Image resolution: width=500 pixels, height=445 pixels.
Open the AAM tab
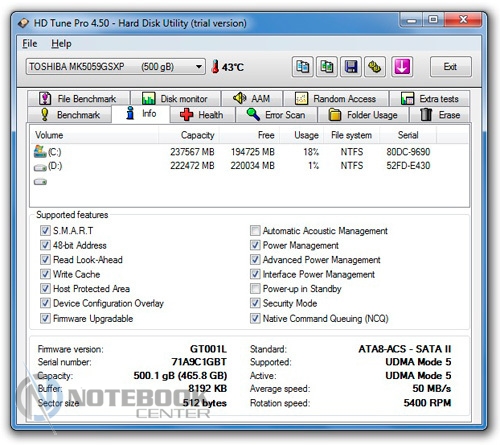pos(252,99)
